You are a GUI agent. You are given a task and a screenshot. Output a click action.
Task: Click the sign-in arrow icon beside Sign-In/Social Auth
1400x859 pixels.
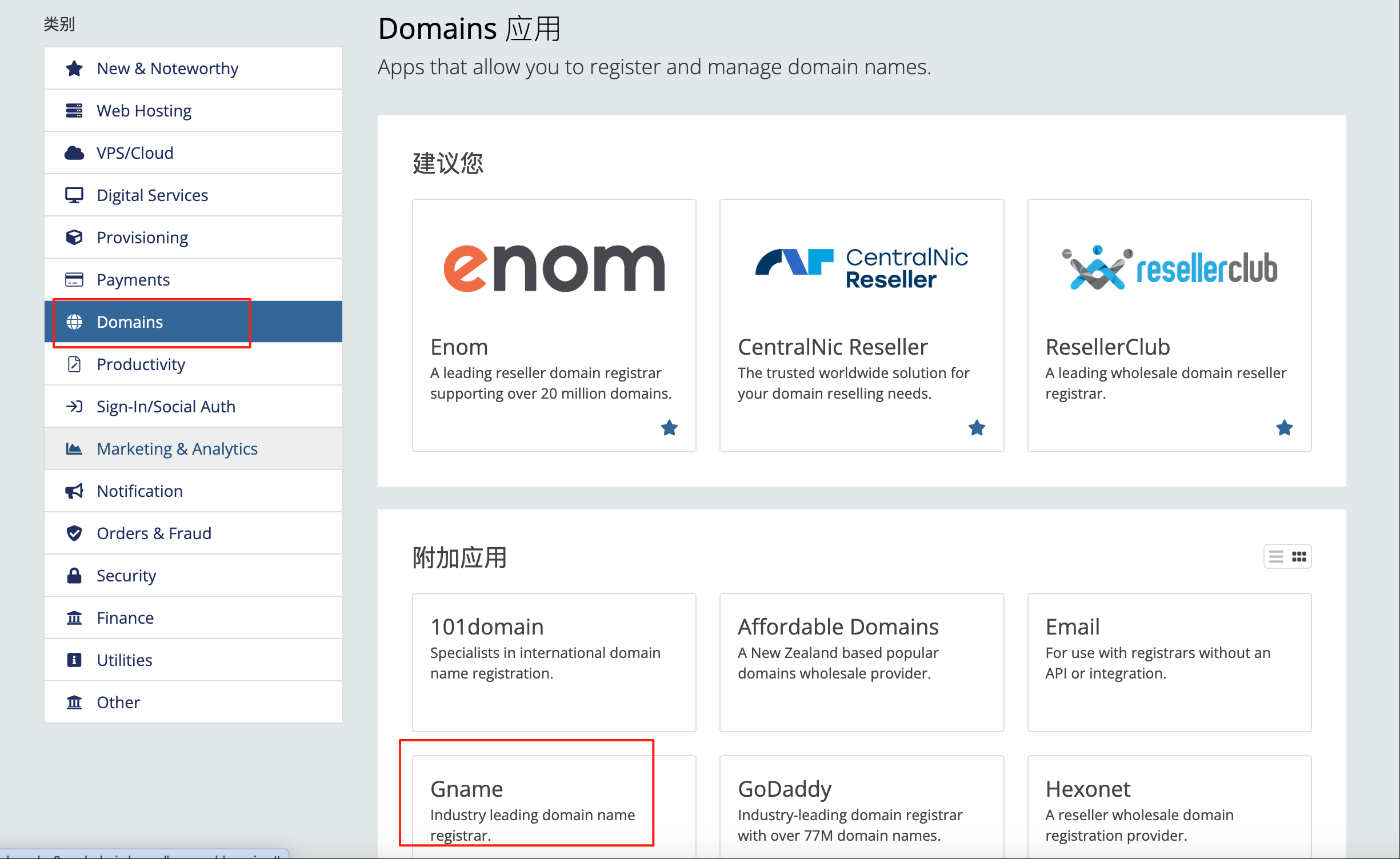tap(74, 407)
